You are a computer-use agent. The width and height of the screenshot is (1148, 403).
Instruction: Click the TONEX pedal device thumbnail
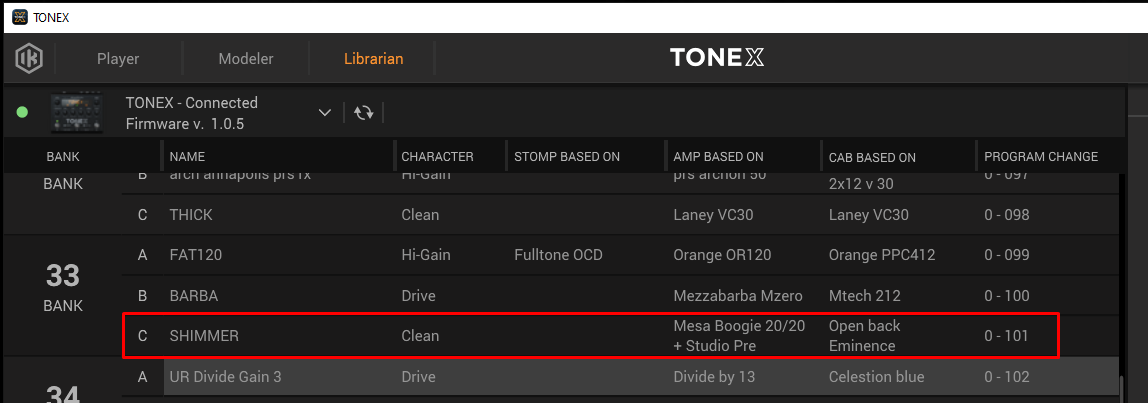pos(78,113)
